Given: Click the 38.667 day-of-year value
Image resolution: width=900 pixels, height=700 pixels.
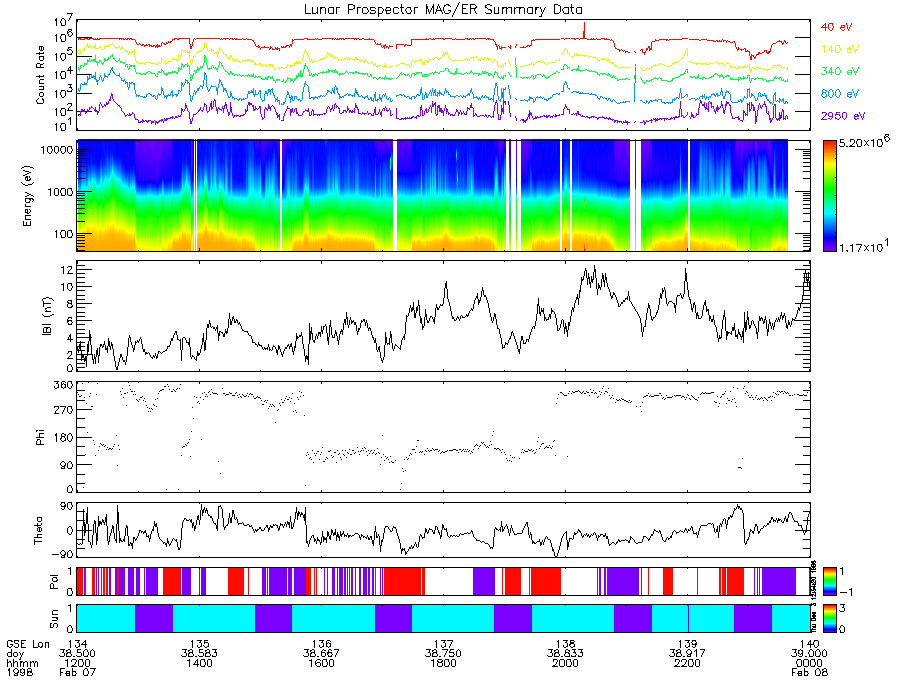Looking at the screenshot, I should tap(321, 654).
